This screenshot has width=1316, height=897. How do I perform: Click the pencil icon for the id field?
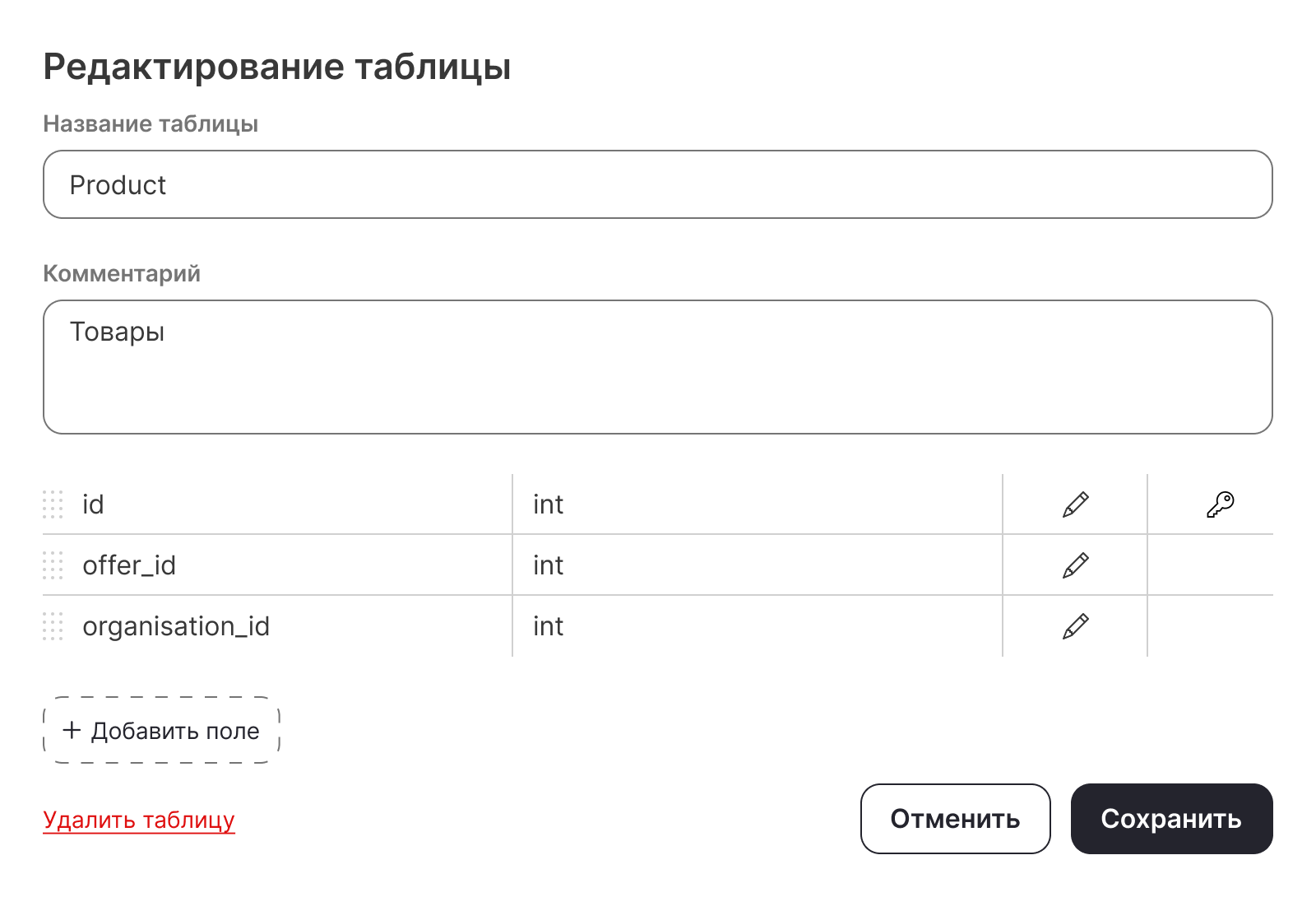click(1075, 504)
